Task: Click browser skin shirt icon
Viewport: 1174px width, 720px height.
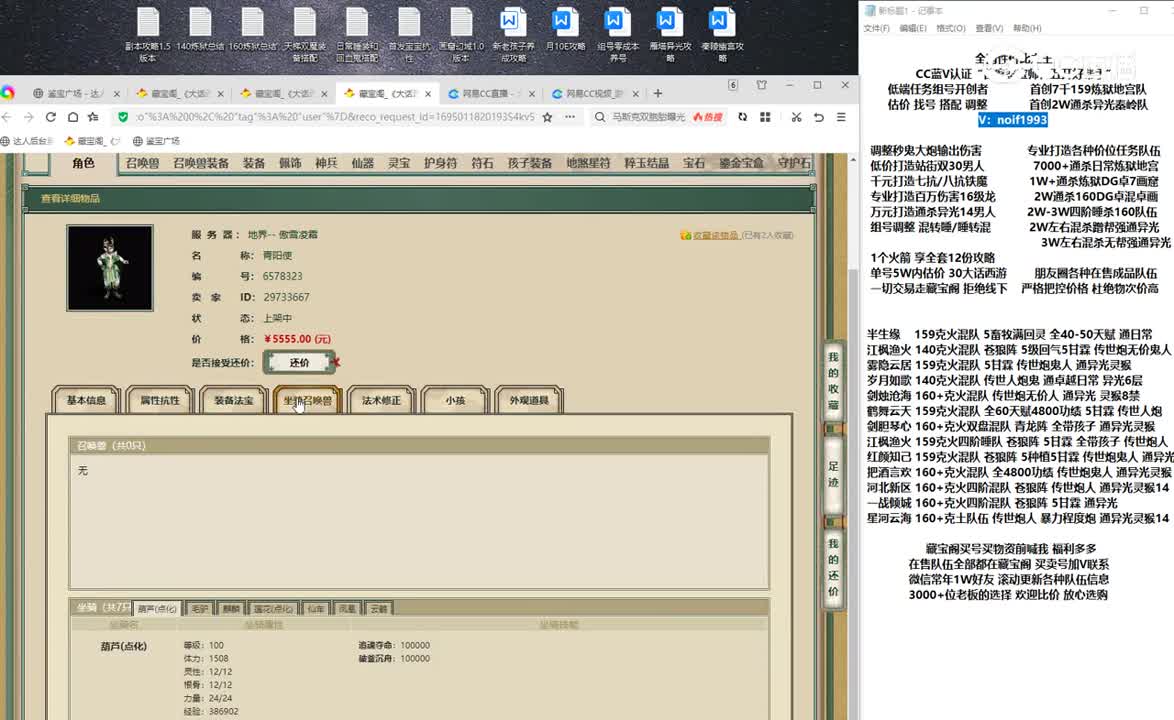Action: (x=761, y=85)
